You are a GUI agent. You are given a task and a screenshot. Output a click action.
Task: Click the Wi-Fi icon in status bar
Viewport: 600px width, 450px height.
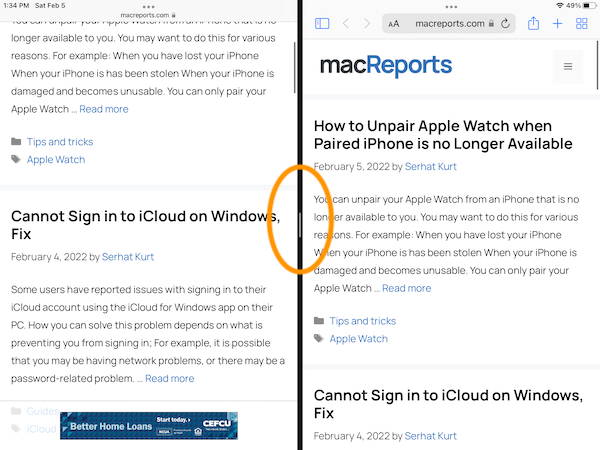(560, 6)
